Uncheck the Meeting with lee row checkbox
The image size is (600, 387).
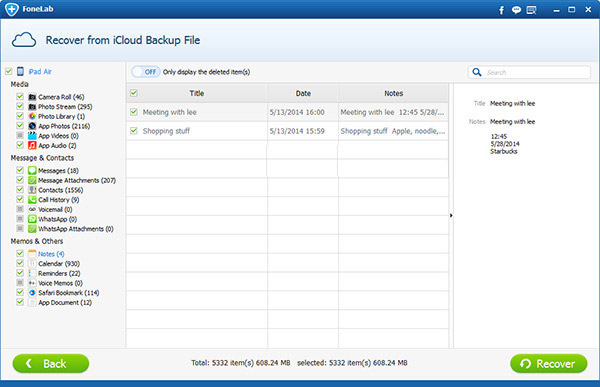pyautogui.click(x=134, y=112)
